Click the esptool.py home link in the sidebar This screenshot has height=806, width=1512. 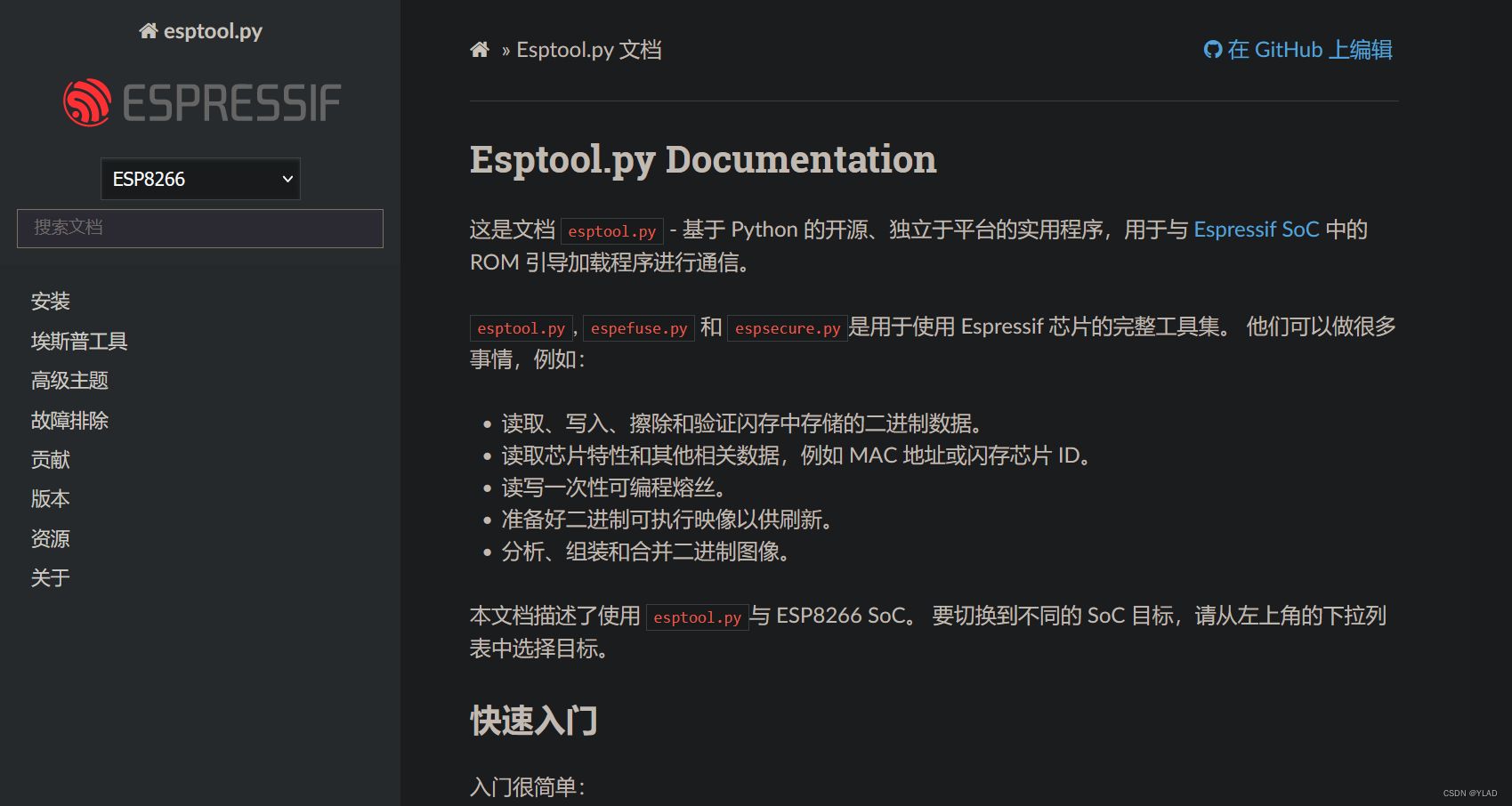click(201, 31)
